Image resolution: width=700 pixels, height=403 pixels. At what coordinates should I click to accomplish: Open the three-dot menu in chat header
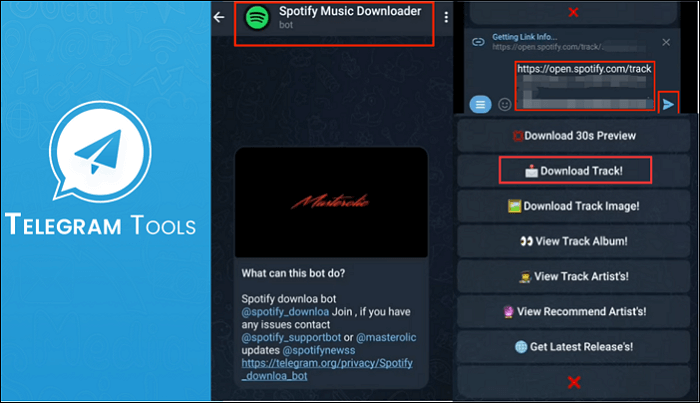446,19
